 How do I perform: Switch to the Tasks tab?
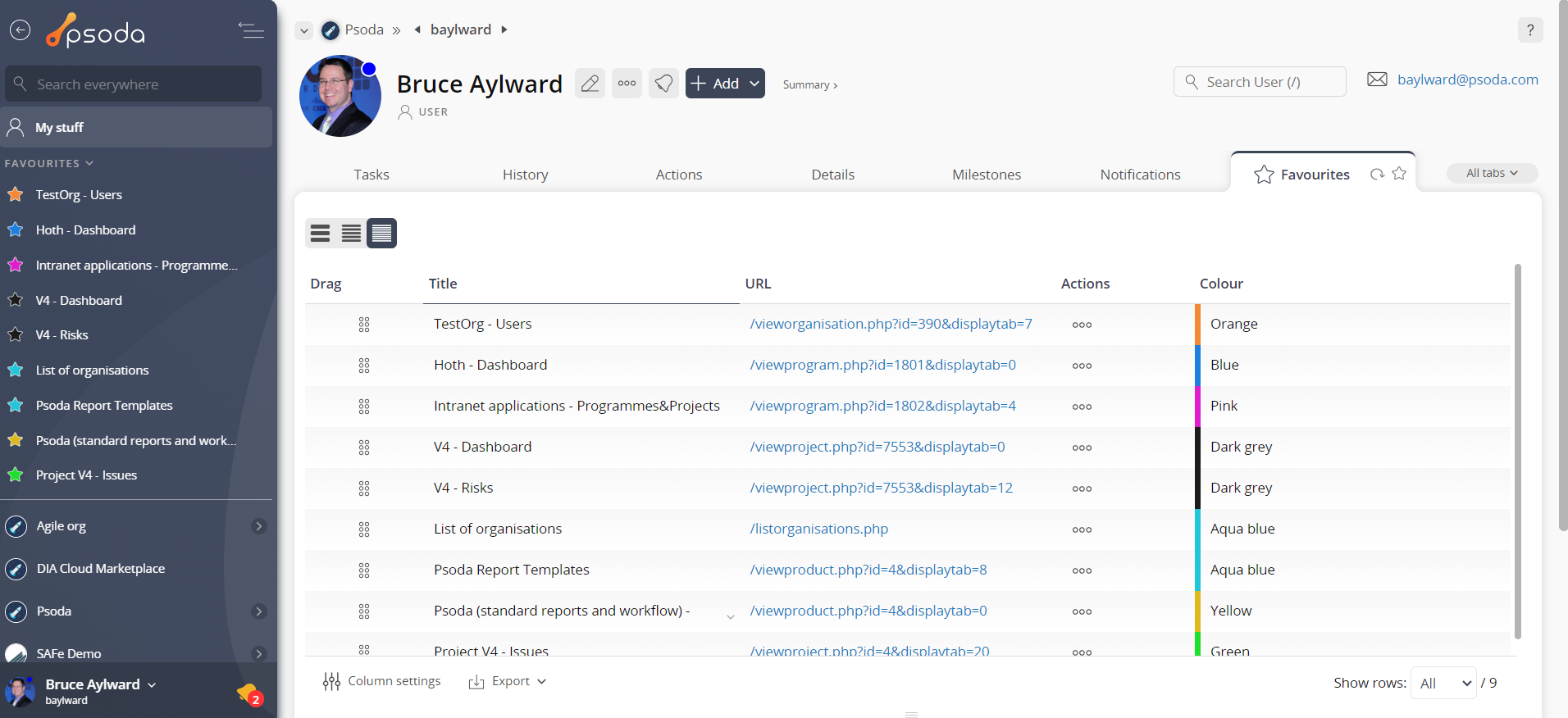371,175
